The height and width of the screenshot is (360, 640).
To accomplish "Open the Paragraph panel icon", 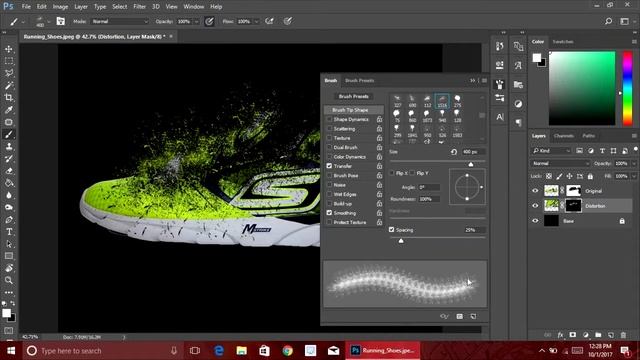I will [x=518, y=122].
